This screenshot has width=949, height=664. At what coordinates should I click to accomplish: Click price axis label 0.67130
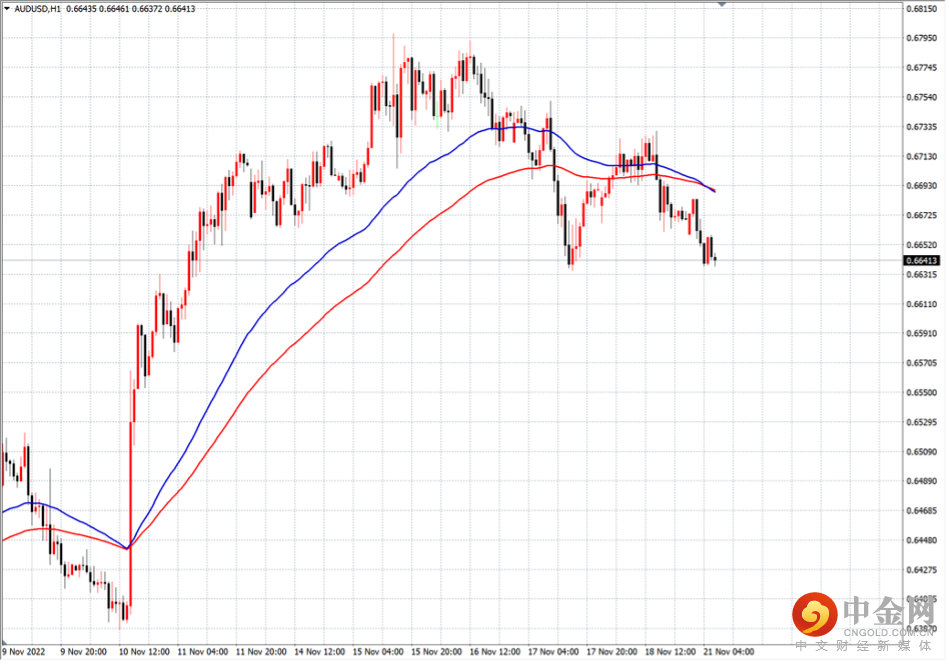point(921,157)
